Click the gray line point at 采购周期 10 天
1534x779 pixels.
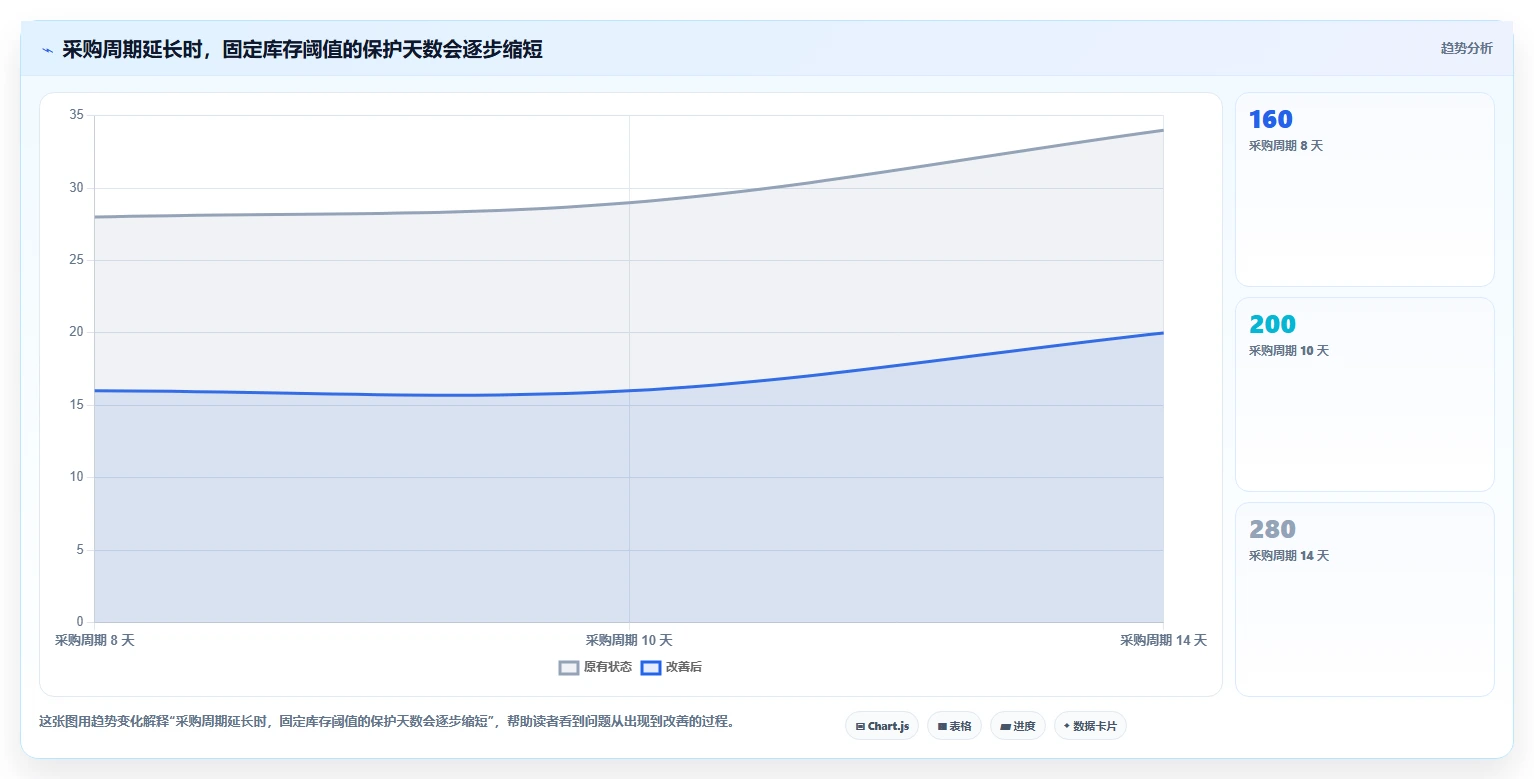pyautogui.click(x=629, y=202)
